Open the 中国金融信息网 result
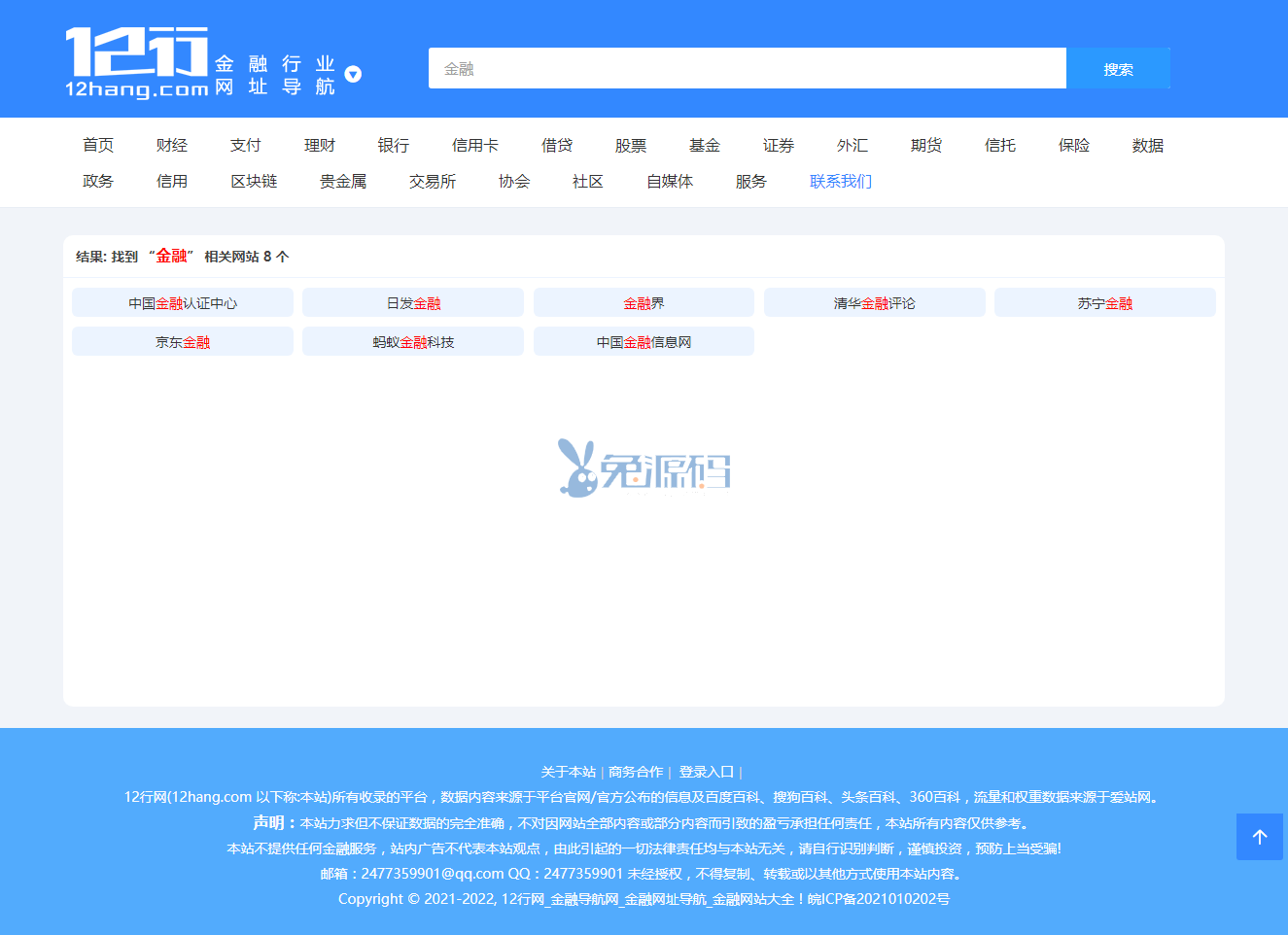The height and width of the screenshot is (935, 1288). tap(644, 341)
